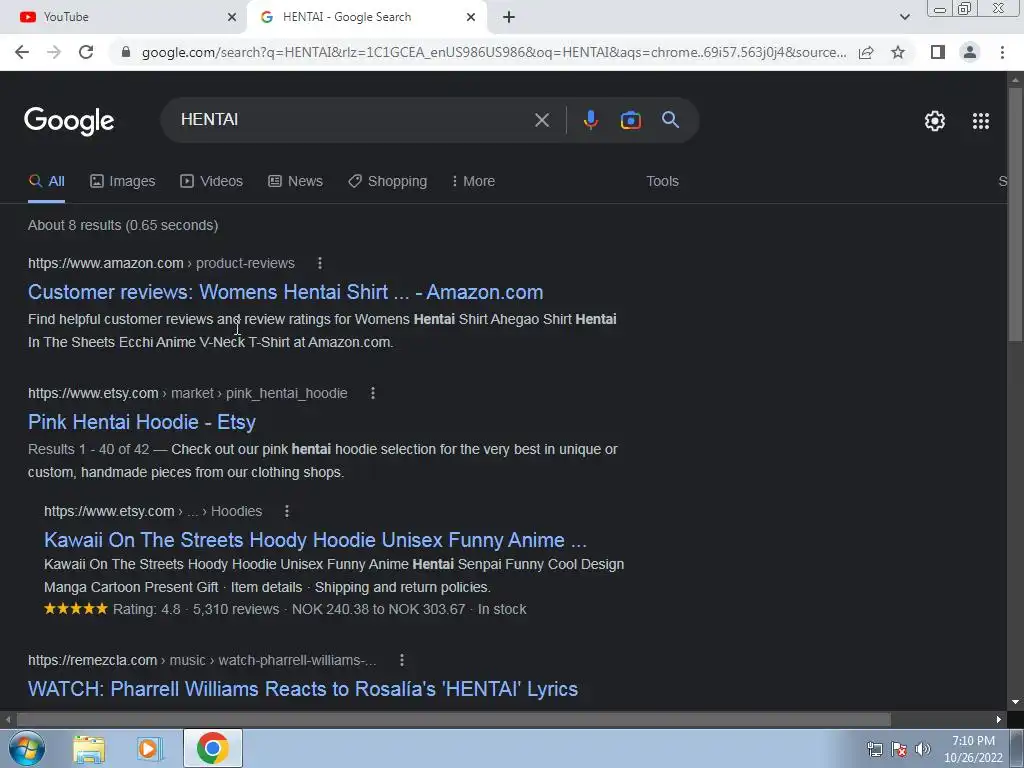Open the taskbar clock and date

pos(973,749)
